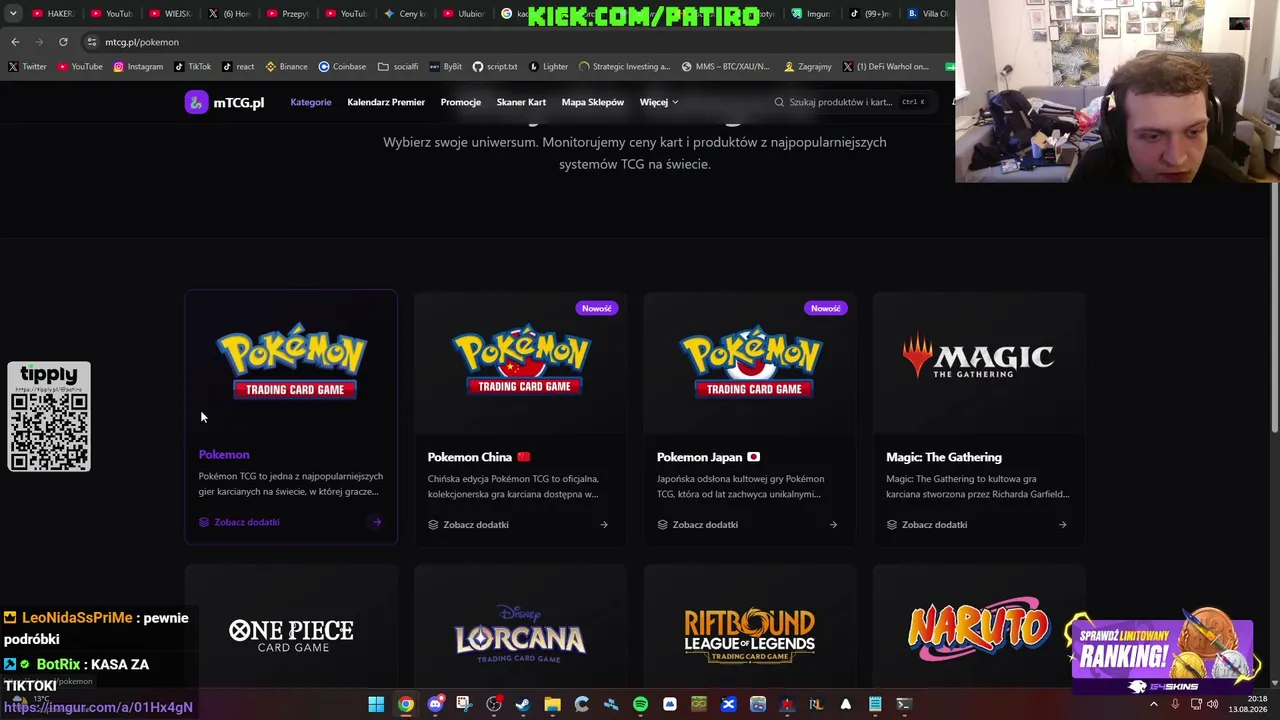The height and width of the screenshot is (720, 1280).
Task: Select the One Piece Card Game logo
Action: click(x=291, y=635)
